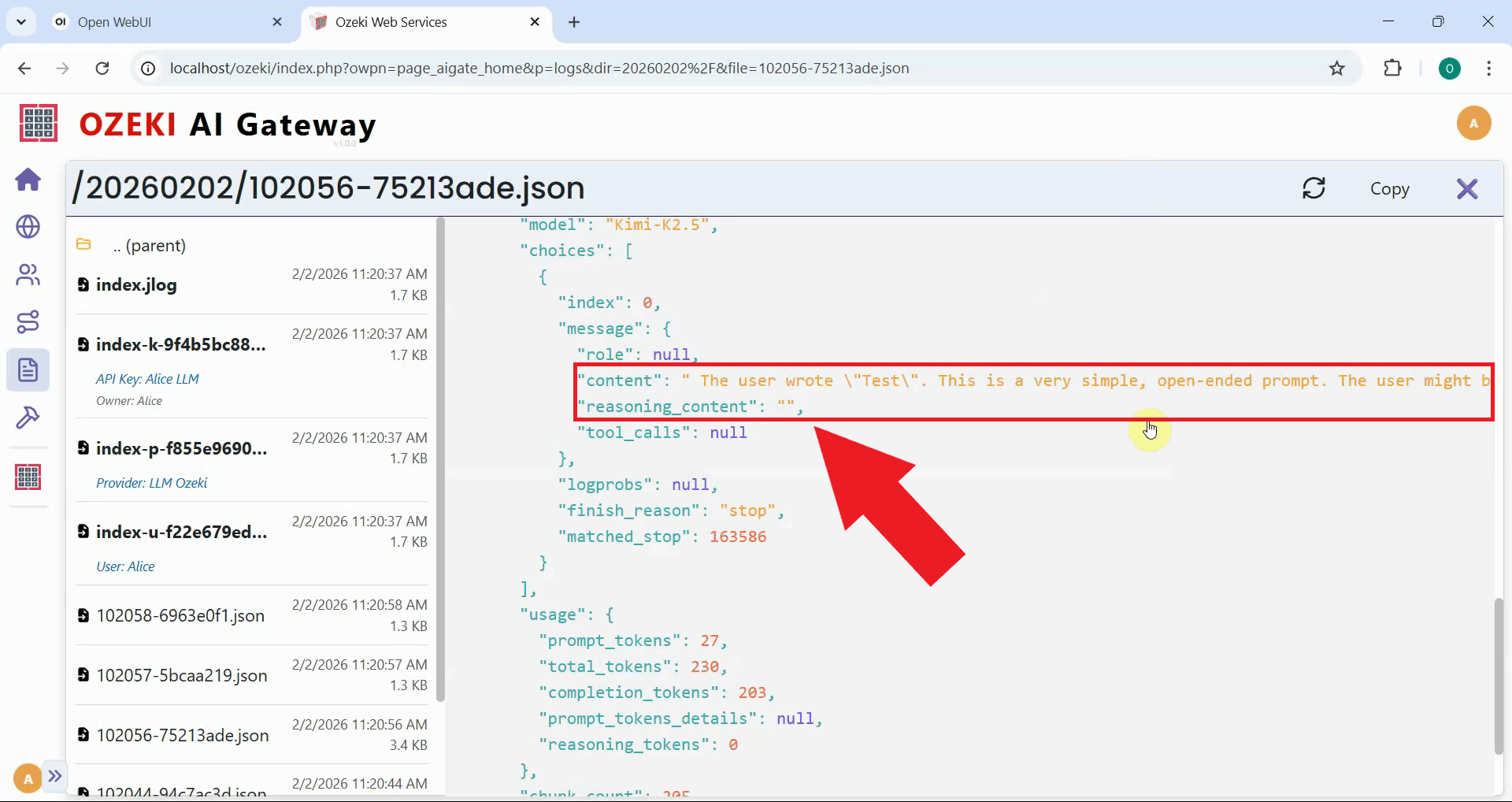Open the tab search dropdown

(x=21, y=21)
